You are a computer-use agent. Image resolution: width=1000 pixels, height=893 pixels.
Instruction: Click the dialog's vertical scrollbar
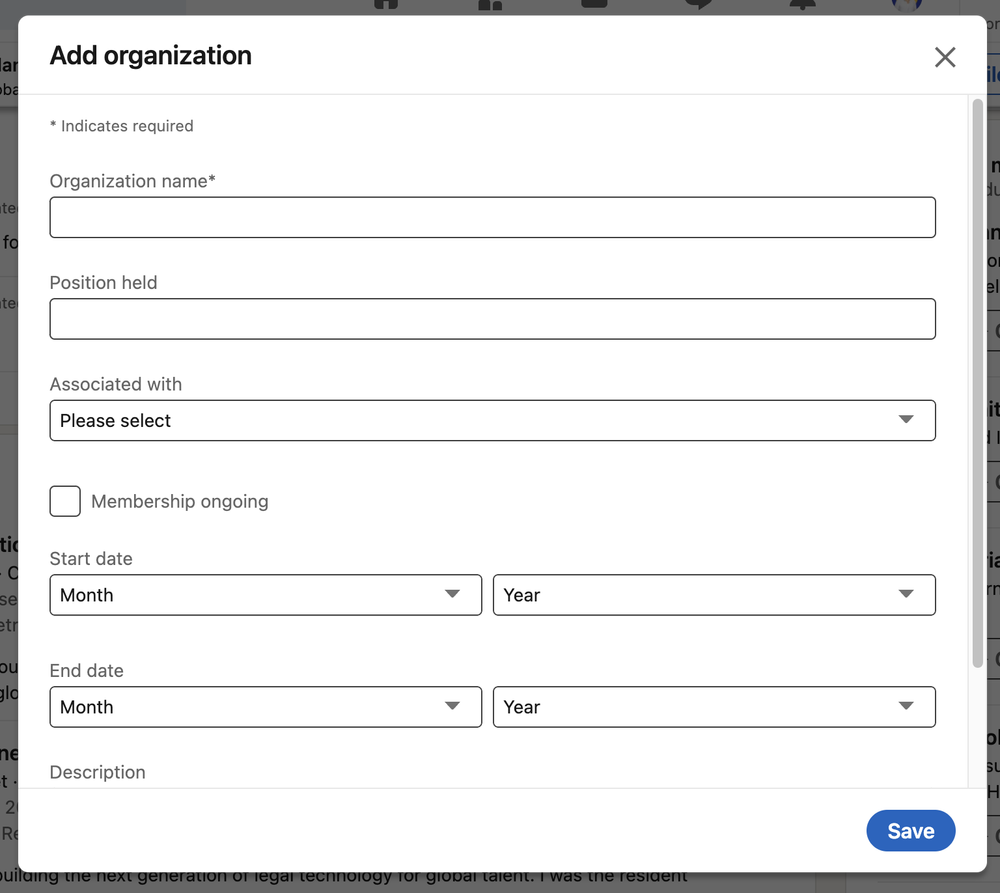coord(977,380)
